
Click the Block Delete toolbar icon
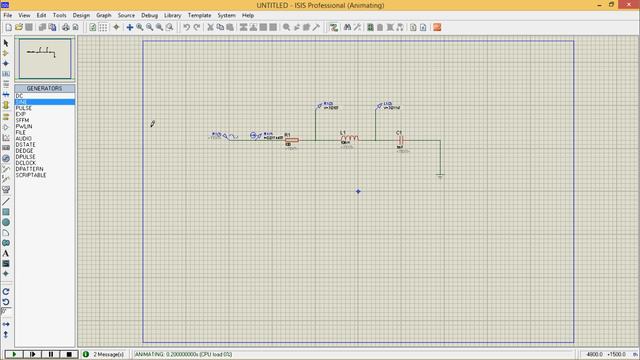coord(273,27)
